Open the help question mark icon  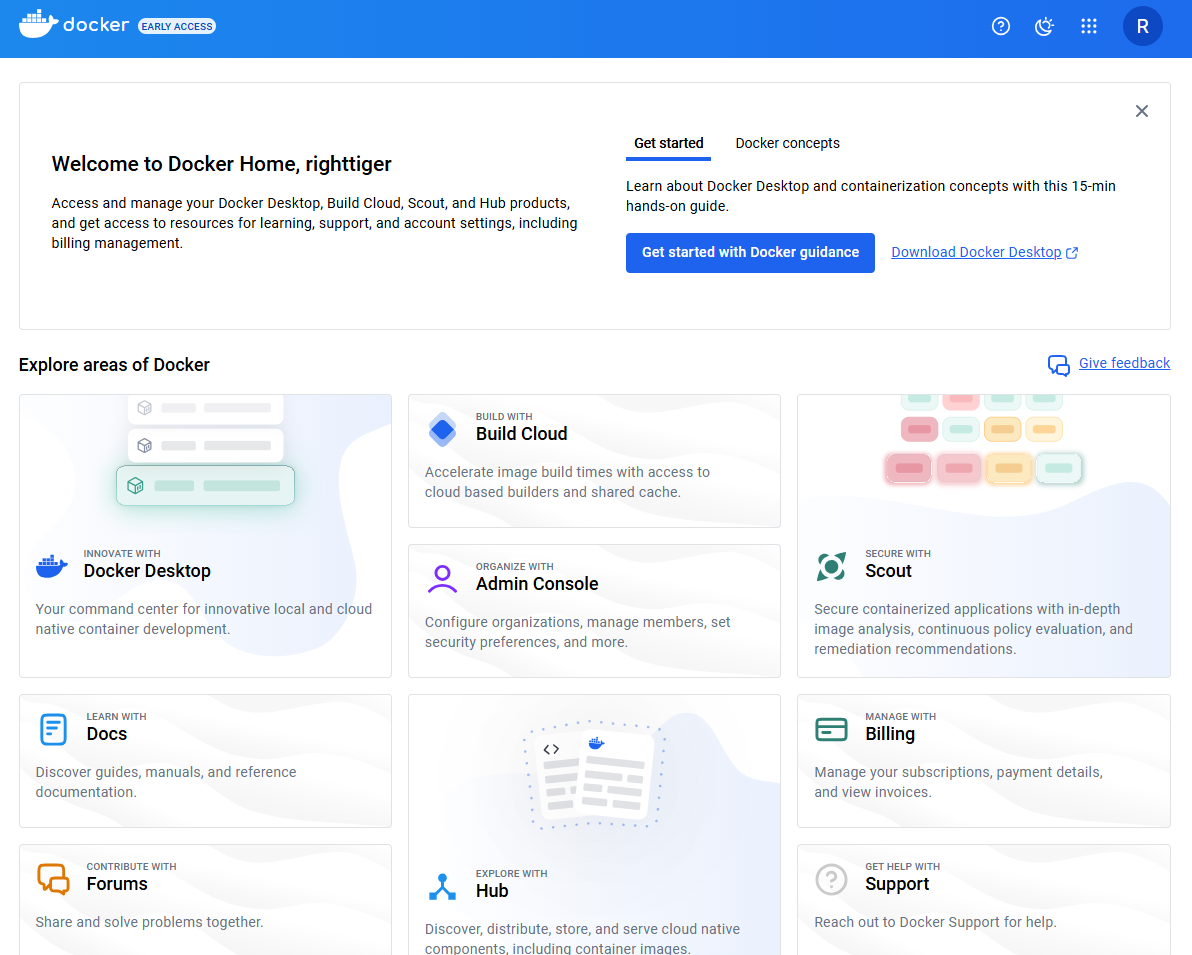(1000, 27)
